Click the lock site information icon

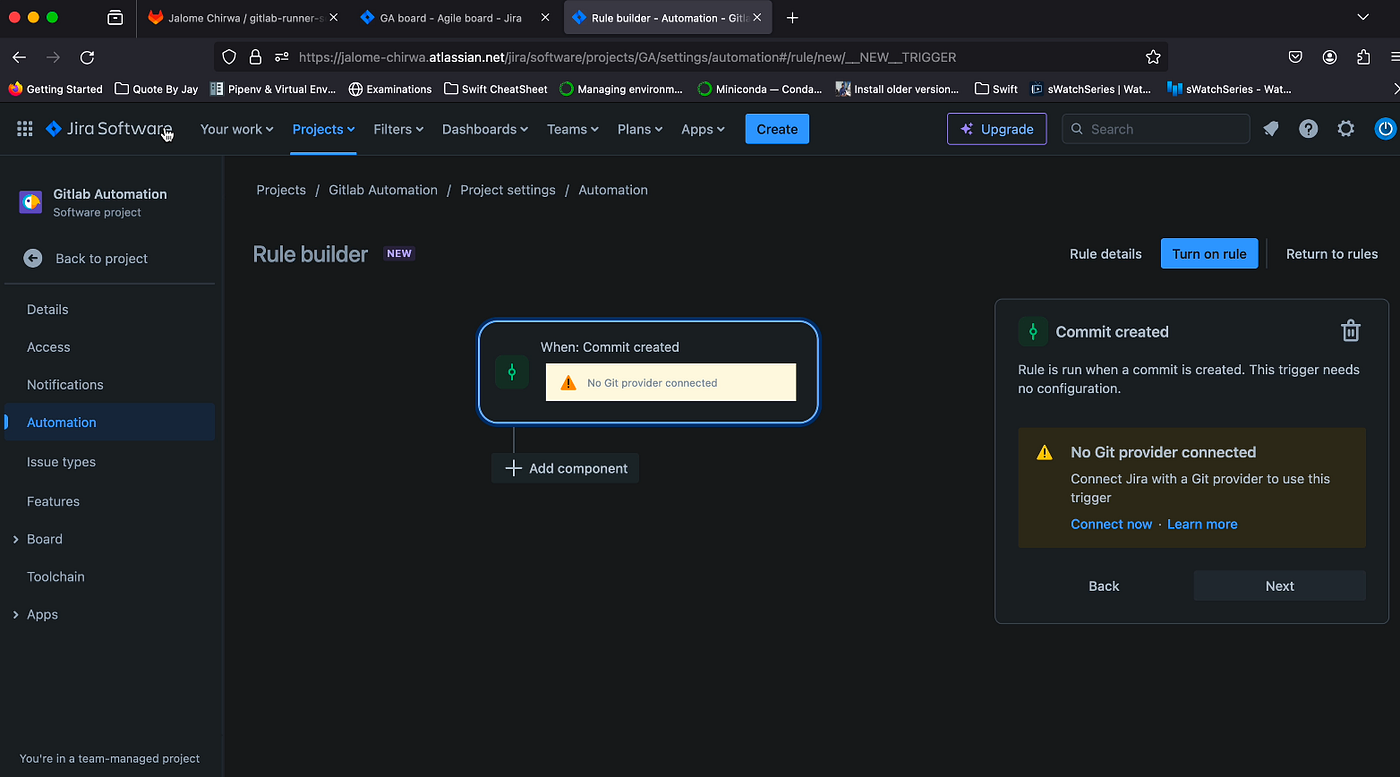tap(255, 57)
